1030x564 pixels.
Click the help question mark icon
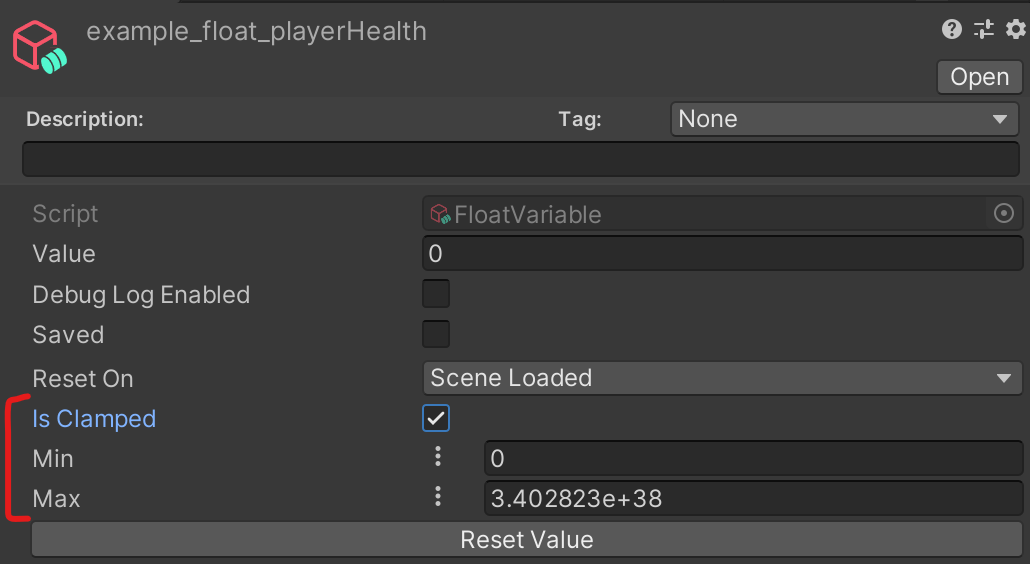[x=952, y=30]
